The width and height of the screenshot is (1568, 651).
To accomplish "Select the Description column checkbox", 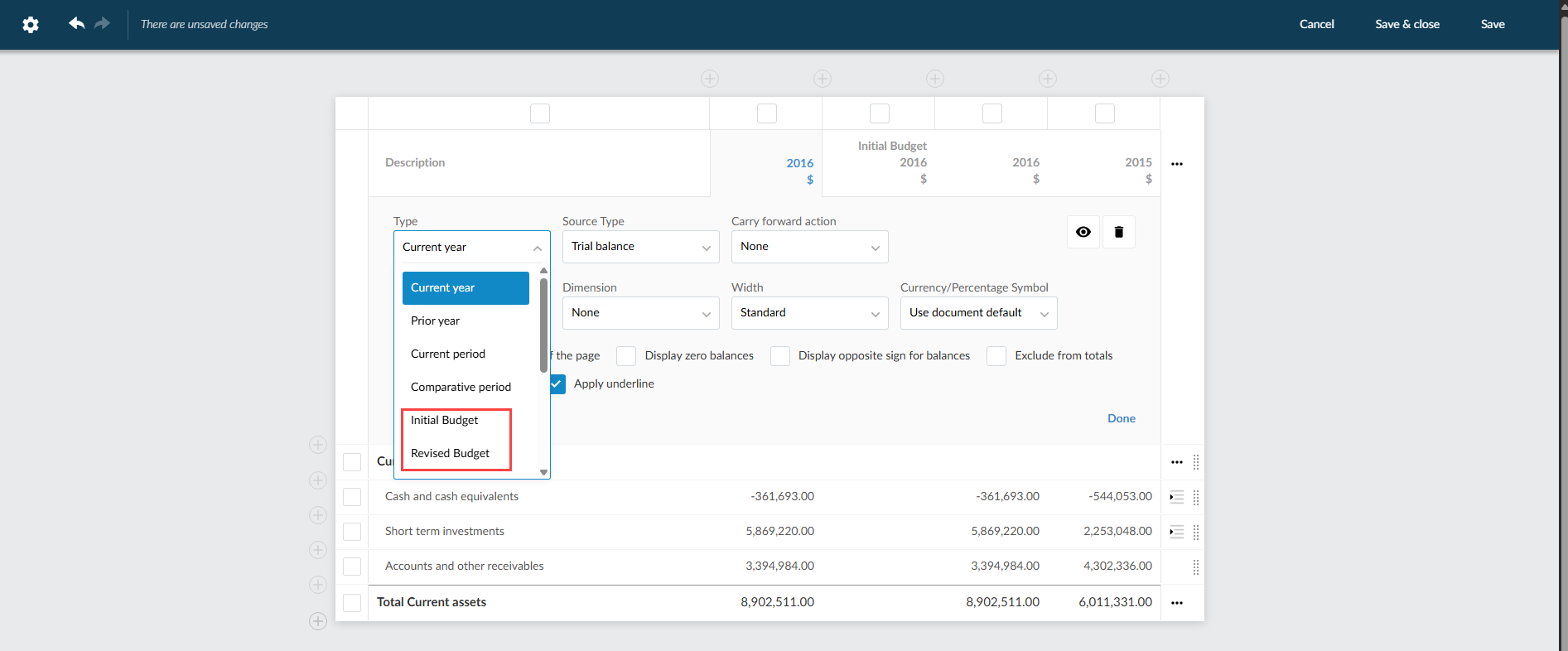I will (540, 113).
